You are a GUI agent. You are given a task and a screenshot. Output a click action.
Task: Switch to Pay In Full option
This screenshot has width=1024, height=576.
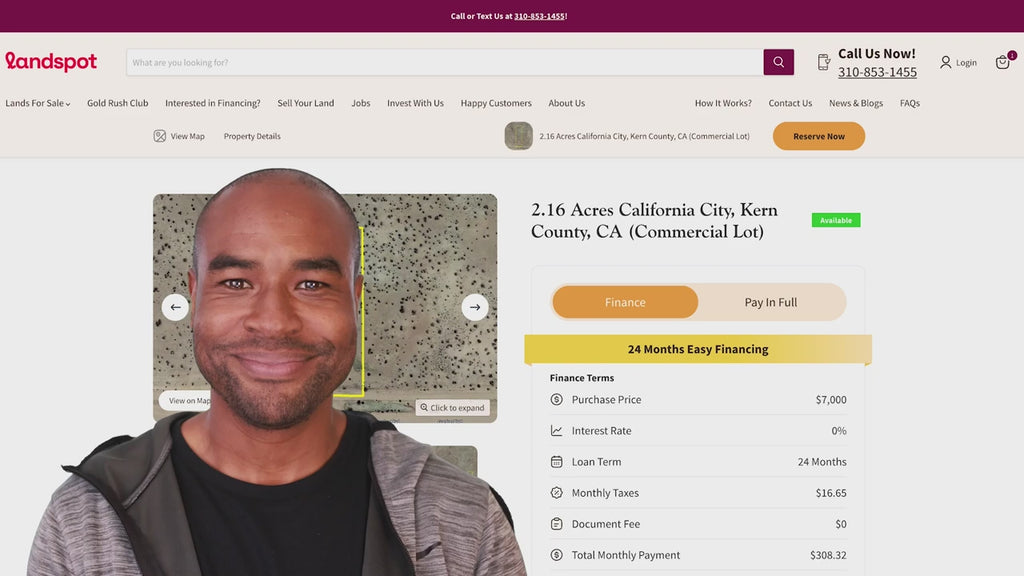click(x=771, y=302)
